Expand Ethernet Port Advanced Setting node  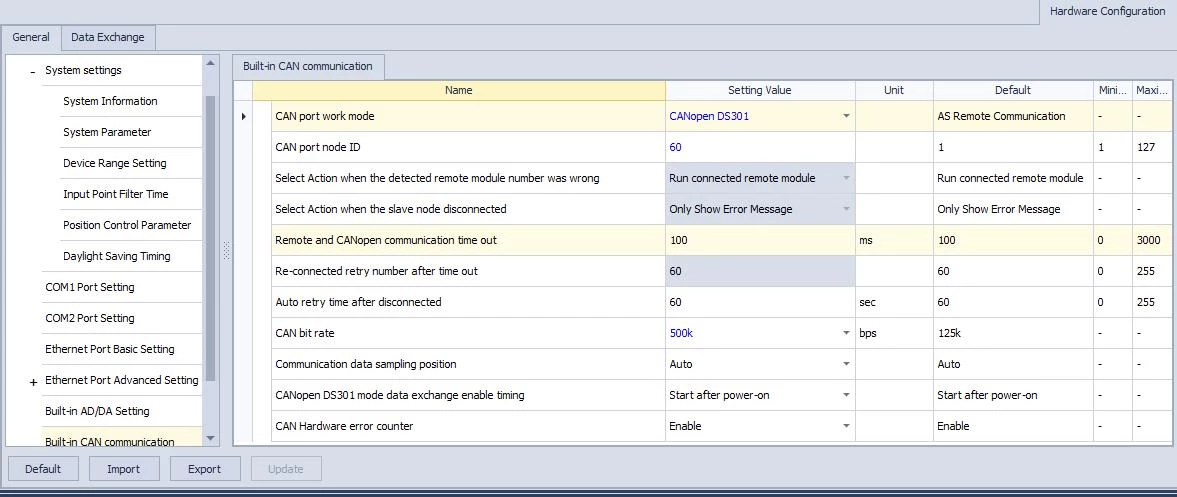pyautogui.click(x=33, y=381)
